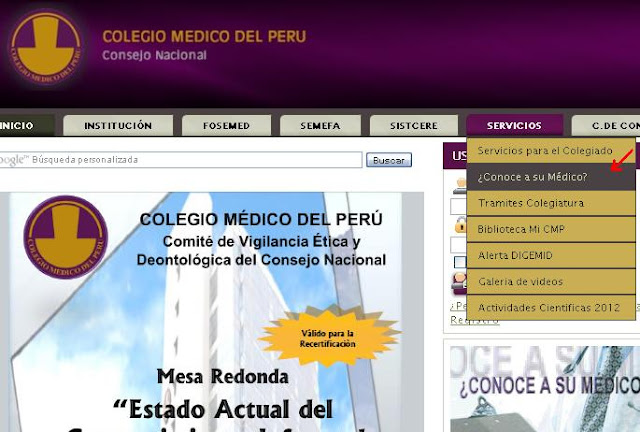Open the INICIO tab
This screenshot has height=432, width=640.
point(27,125)
